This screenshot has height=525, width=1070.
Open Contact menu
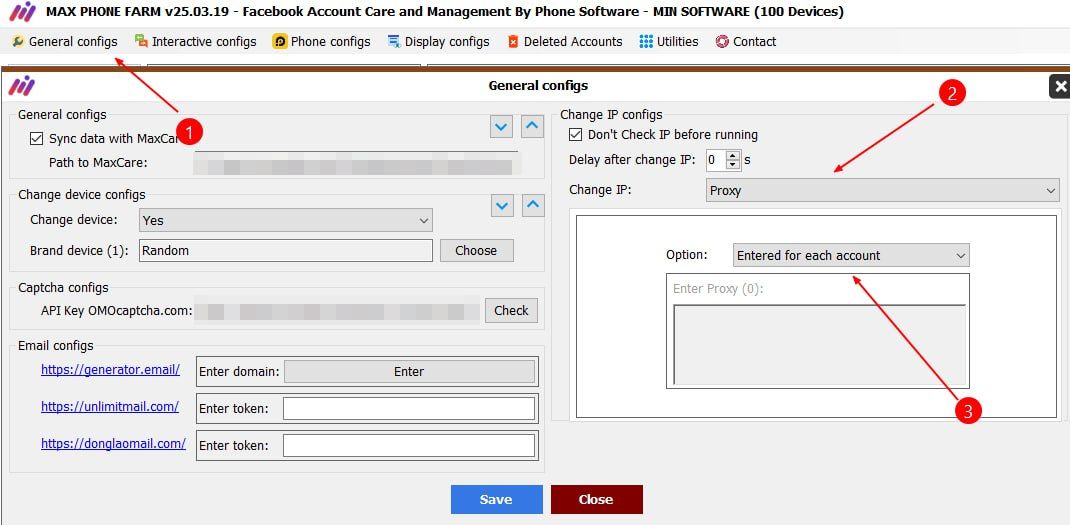coord(746,42)
